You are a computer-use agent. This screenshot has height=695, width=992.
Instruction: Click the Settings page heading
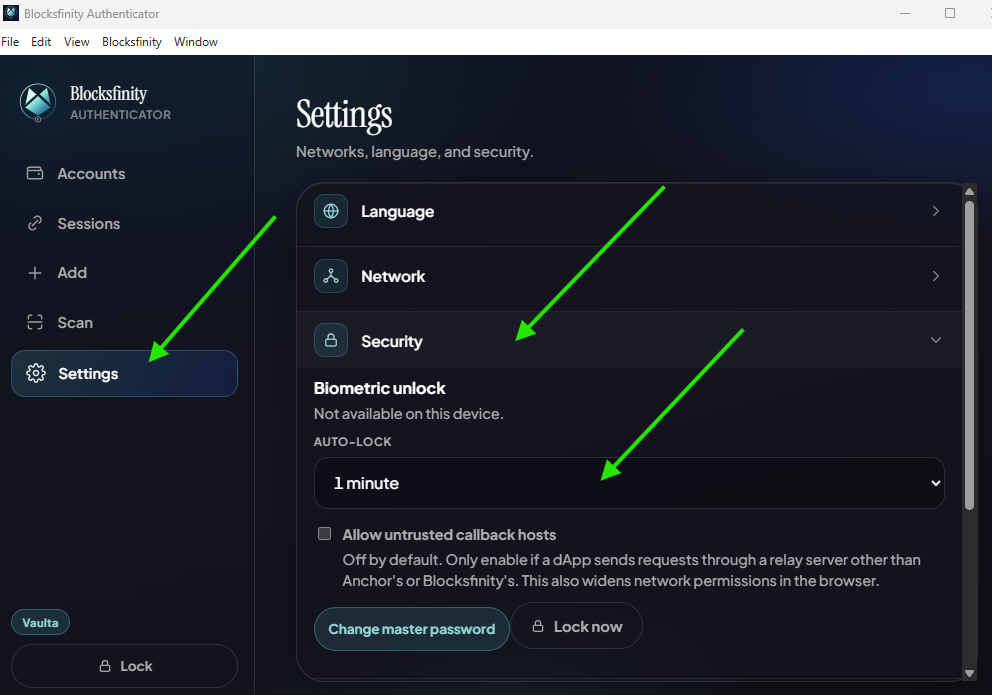344,114
